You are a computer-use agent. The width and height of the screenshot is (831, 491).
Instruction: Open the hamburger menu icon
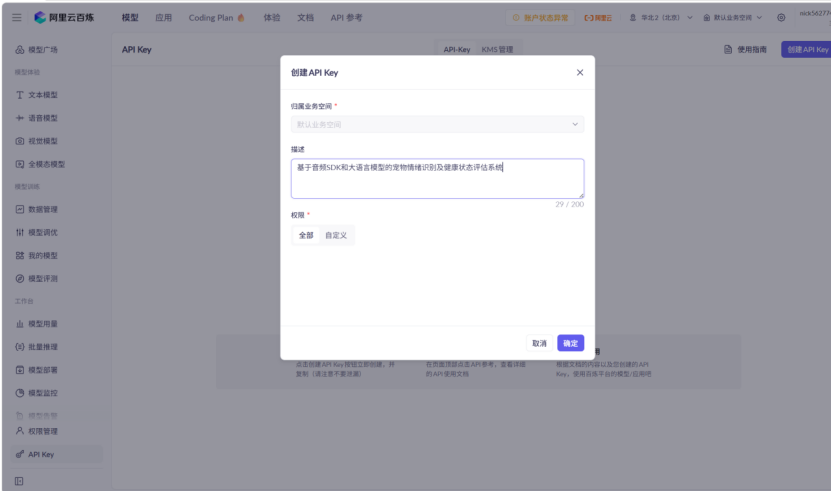point(17,17)
